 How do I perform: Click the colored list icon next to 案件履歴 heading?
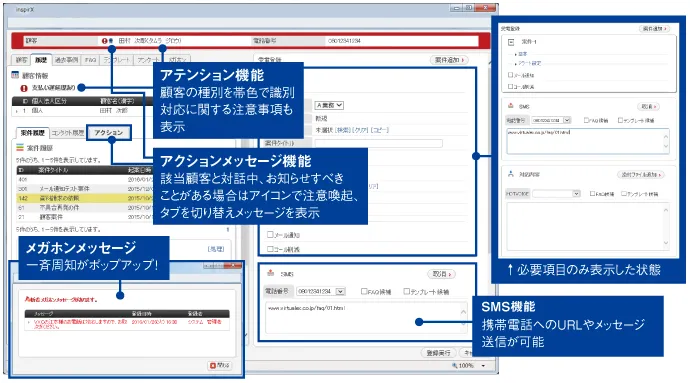coord(20,147)
